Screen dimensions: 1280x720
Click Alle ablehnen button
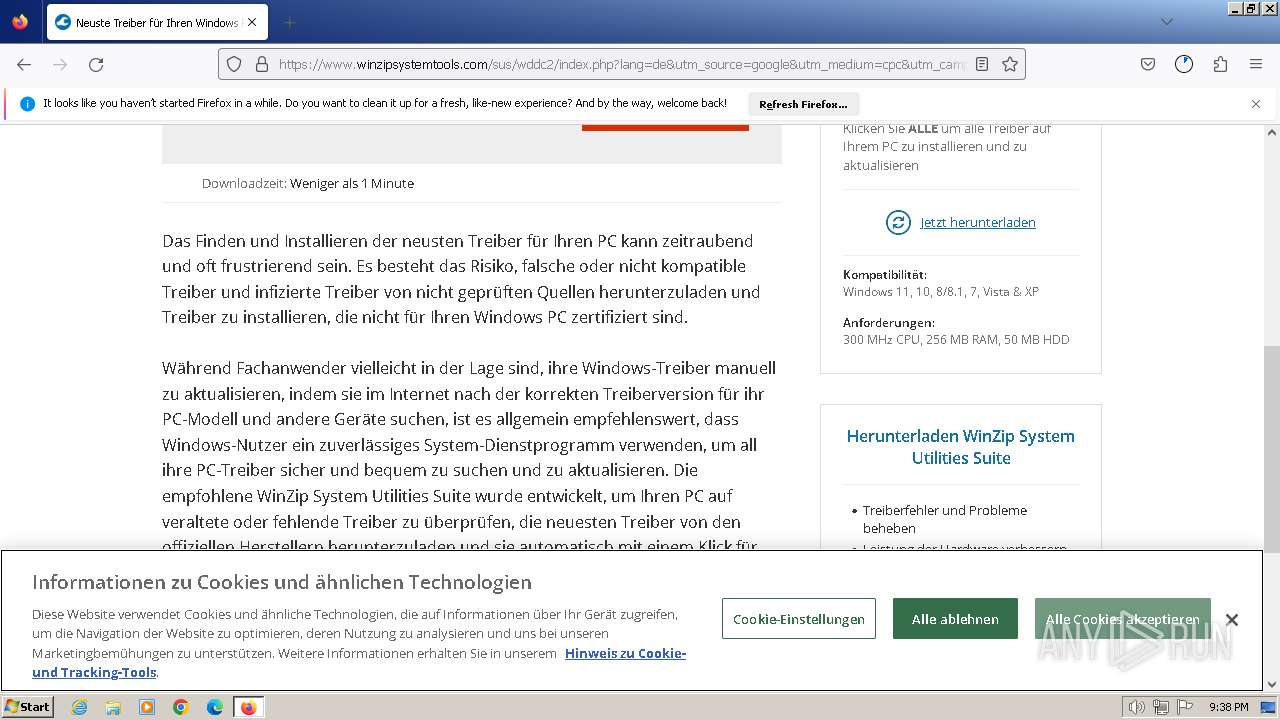(955, 619)
